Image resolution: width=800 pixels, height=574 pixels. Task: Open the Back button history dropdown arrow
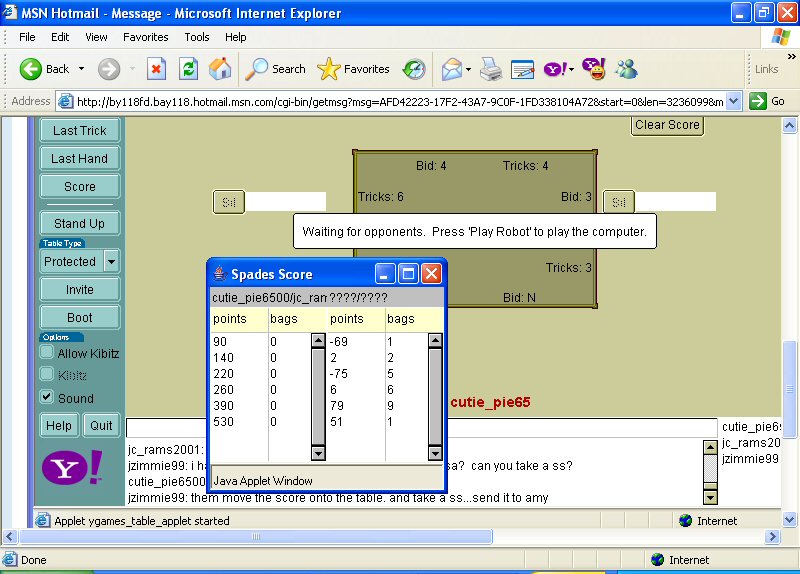click(82, 69)
